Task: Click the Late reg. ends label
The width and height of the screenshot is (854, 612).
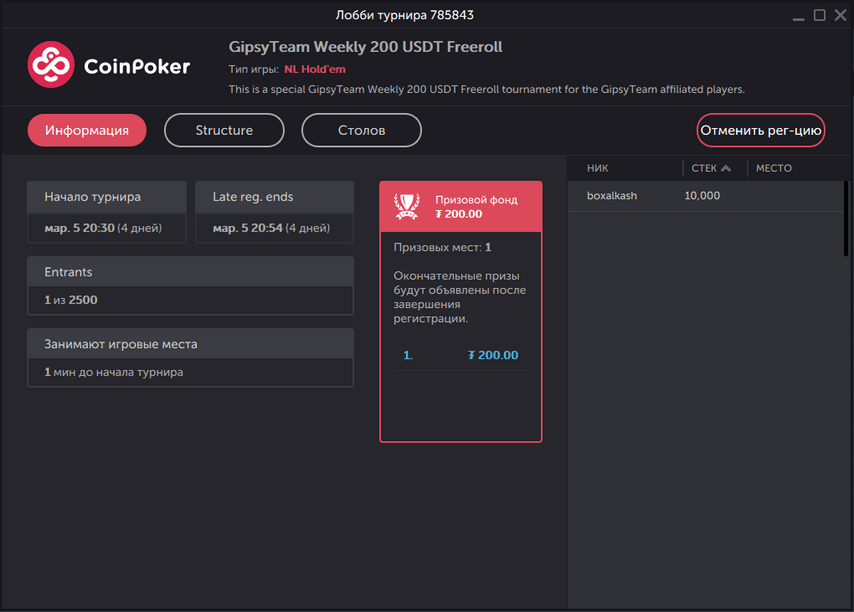Action: click(x=253, y=197)
